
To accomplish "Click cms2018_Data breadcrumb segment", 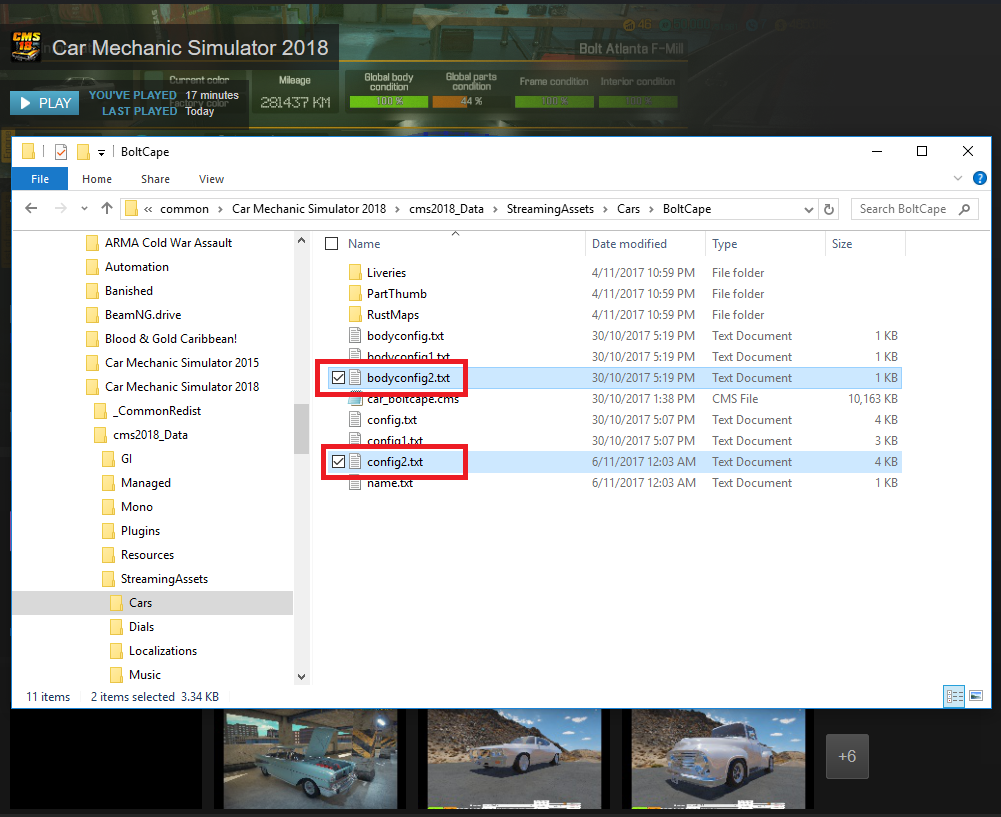I will point(446,209).
